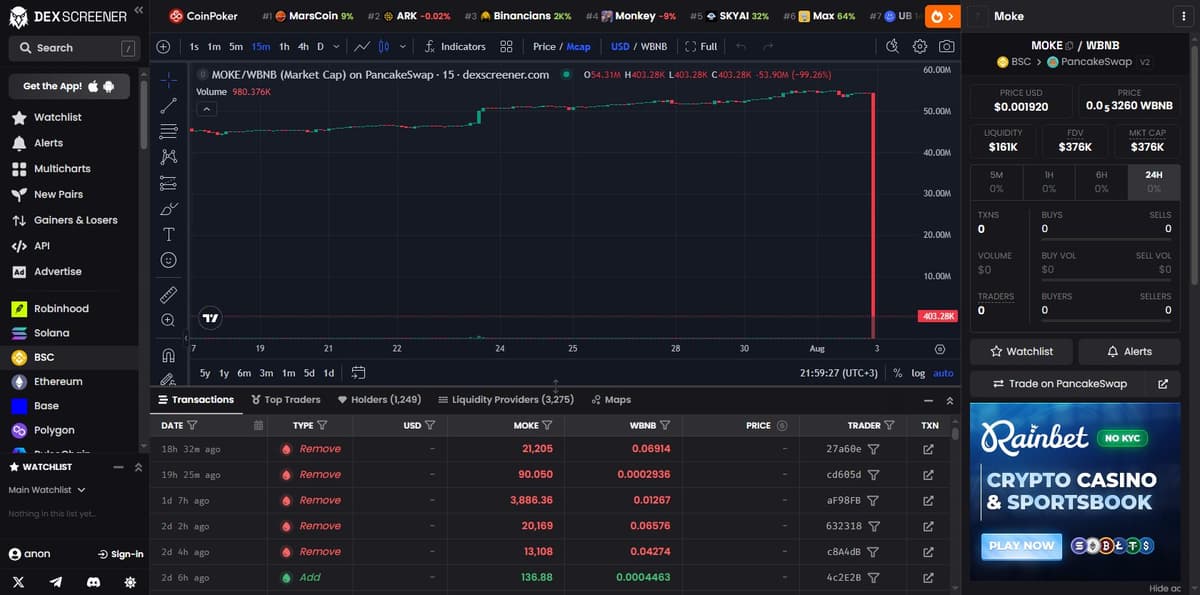
Task: Select the text annotation tool
Action: tap(169, 235)
